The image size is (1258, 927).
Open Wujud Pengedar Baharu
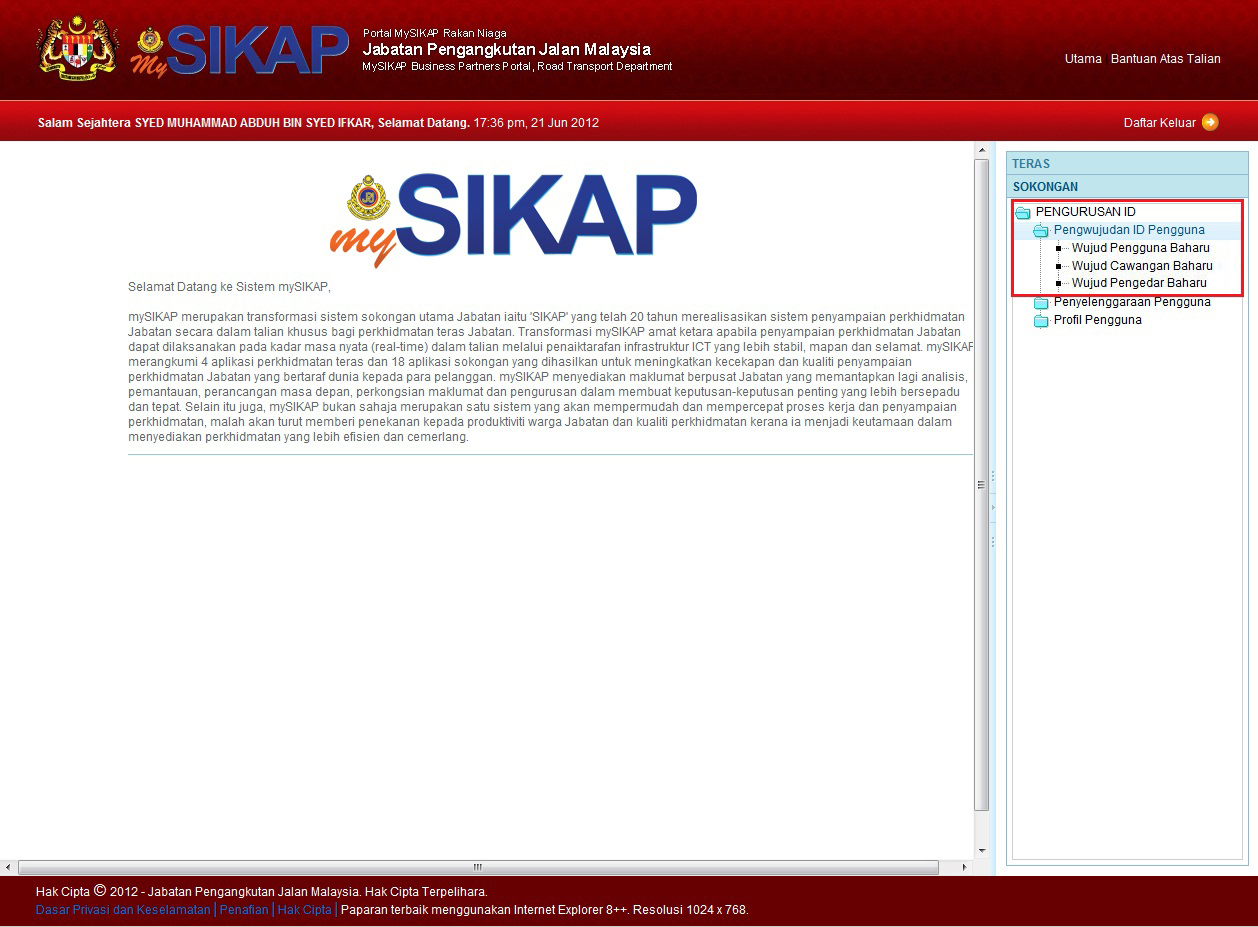pos(1139,283)
